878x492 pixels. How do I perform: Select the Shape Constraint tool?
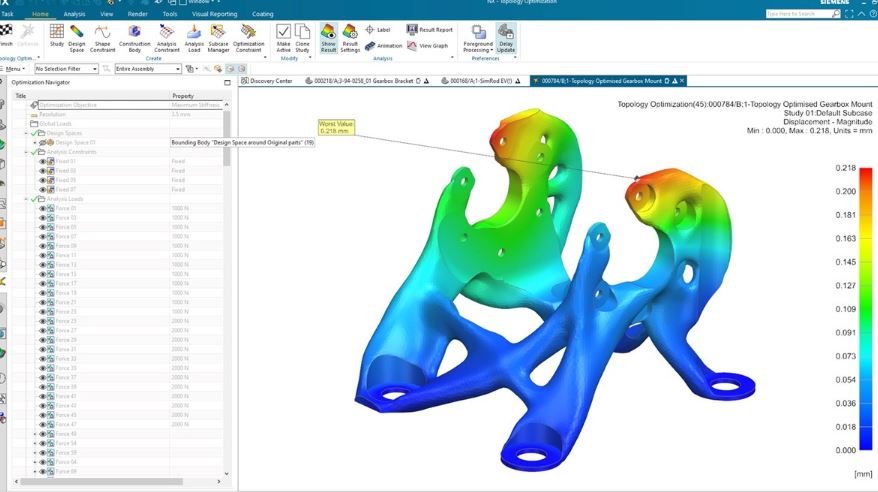[102, 37]
